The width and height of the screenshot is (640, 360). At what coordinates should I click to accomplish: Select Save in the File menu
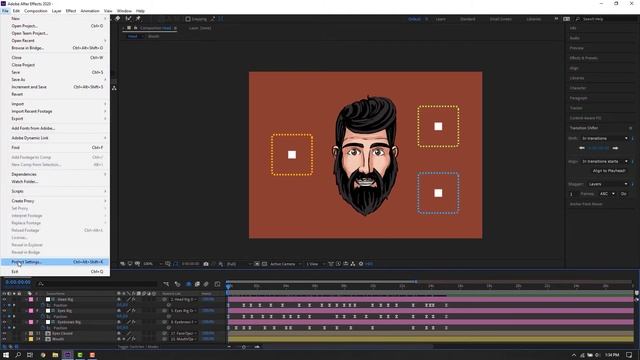(x=55, y=72)
